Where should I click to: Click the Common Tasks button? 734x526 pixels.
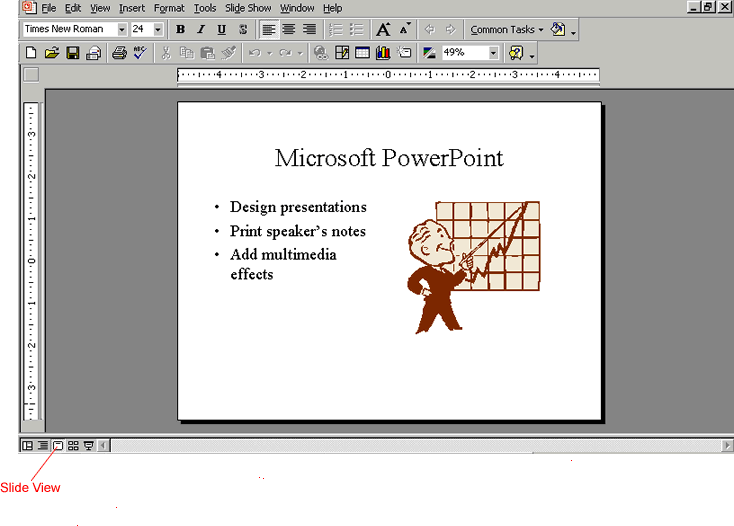click(x=507, y=30)
